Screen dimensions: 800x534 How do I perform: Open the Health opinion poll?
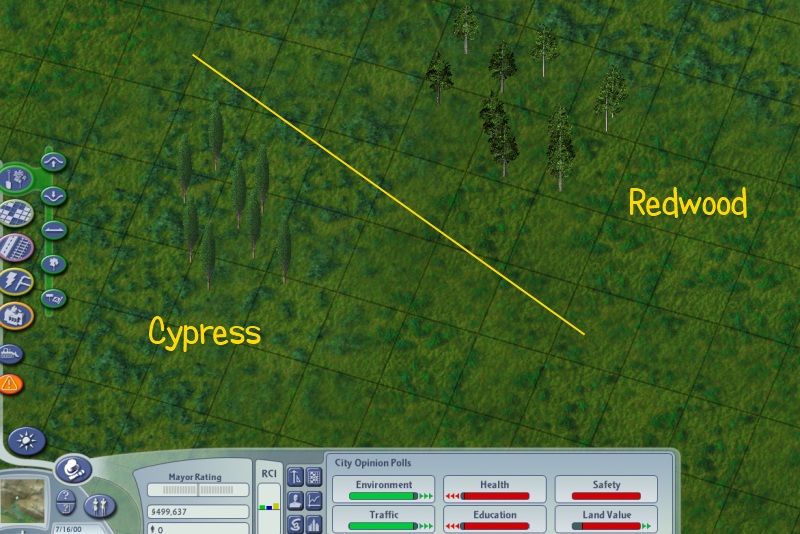(494, 489)
